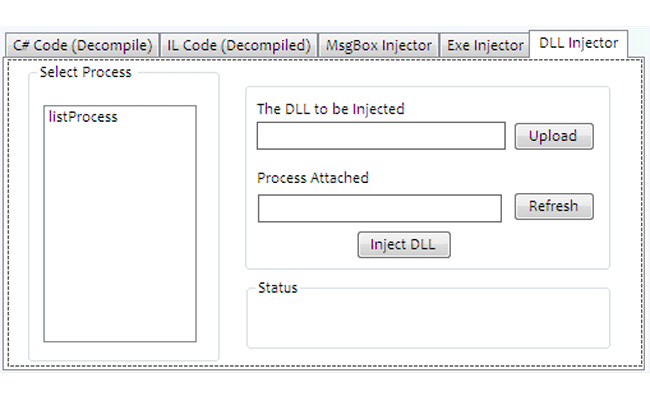
Task: Click the Process Attached text field
Action: (379, 208)
